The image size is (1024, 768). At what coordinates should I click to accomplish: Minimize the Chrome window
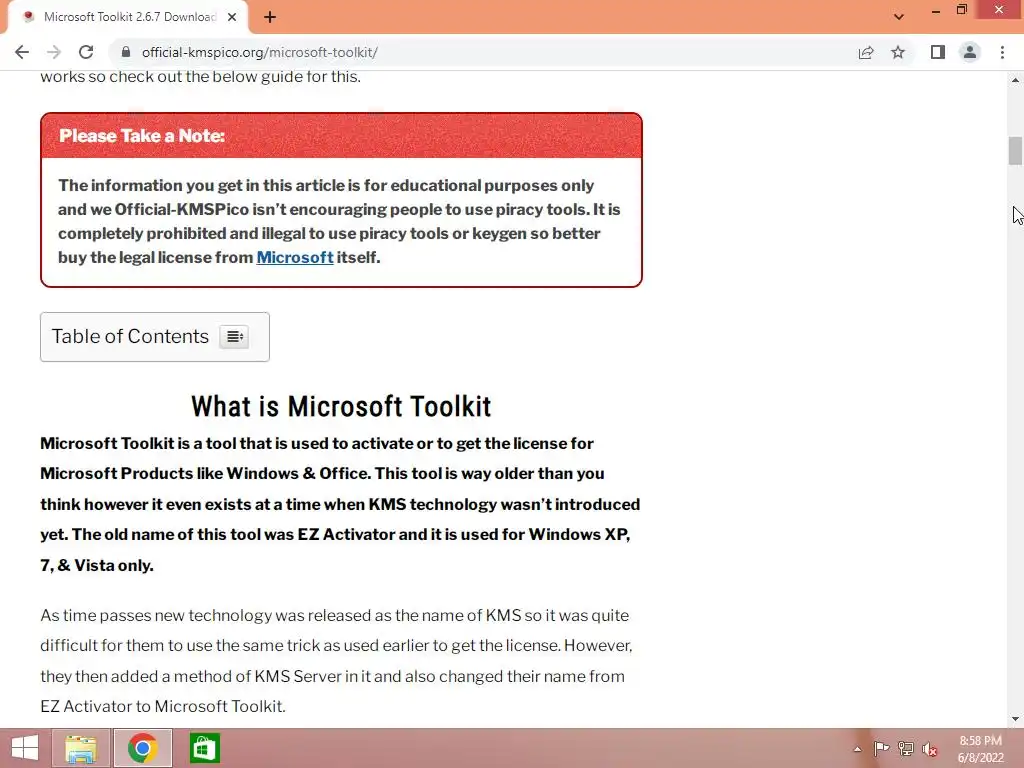pos(936,10)
